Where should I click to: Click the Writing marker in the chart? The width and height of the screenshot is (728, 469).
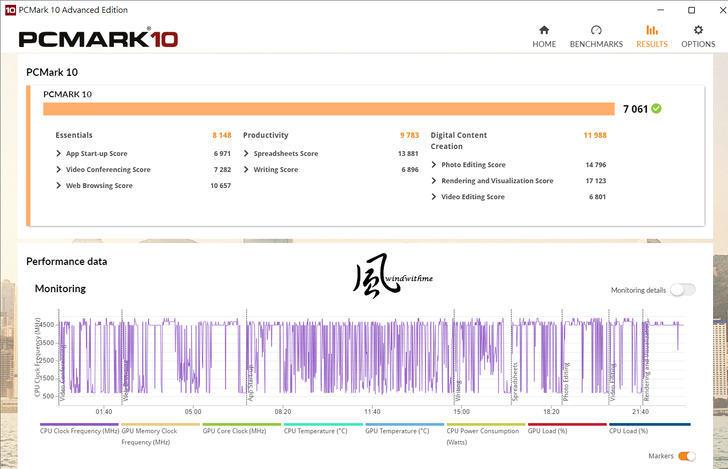[x=458, y=391]
